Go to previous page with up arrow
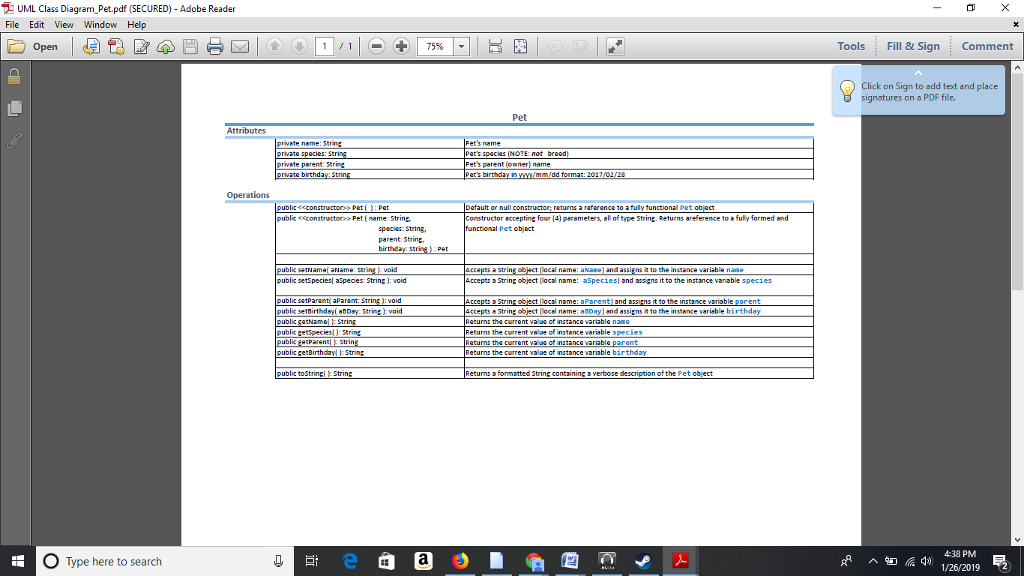This screenshot has height=576, width=1024. [274, 46]
